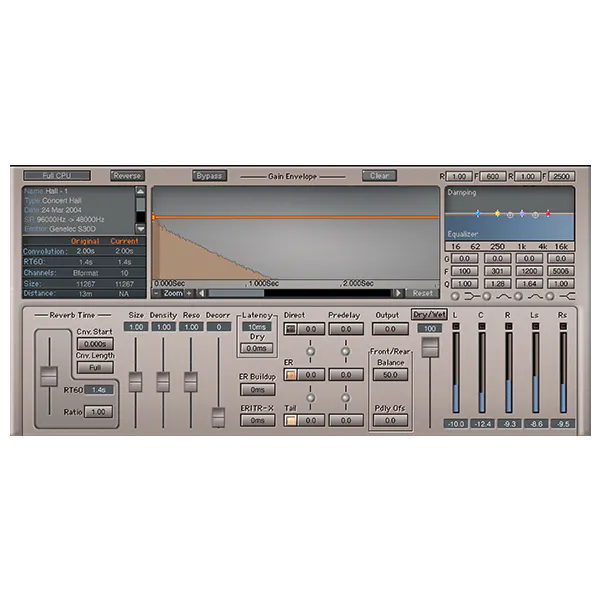This screenshot has width=600, height=600.
Task: Select the left grey damping marker
Action: [x=510, y=215]
